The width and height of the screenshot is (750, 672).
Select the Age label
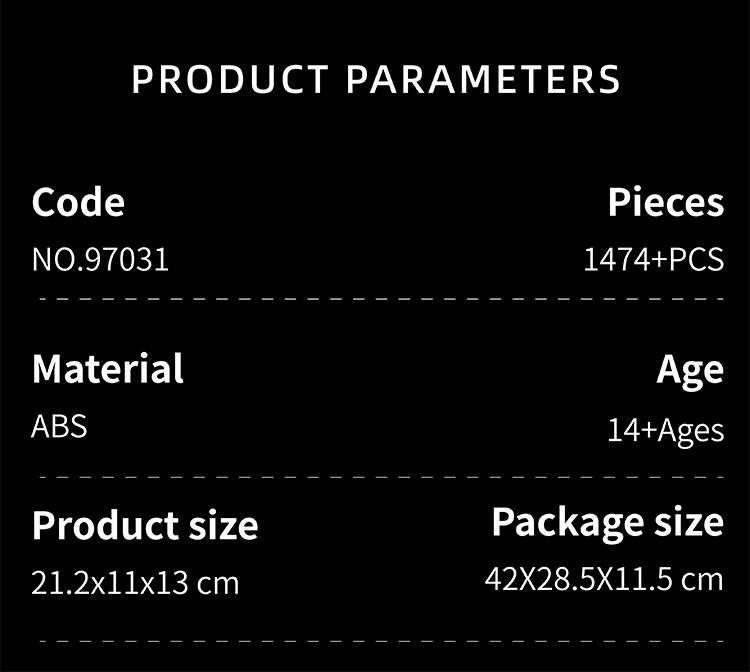tap(690, 371)
